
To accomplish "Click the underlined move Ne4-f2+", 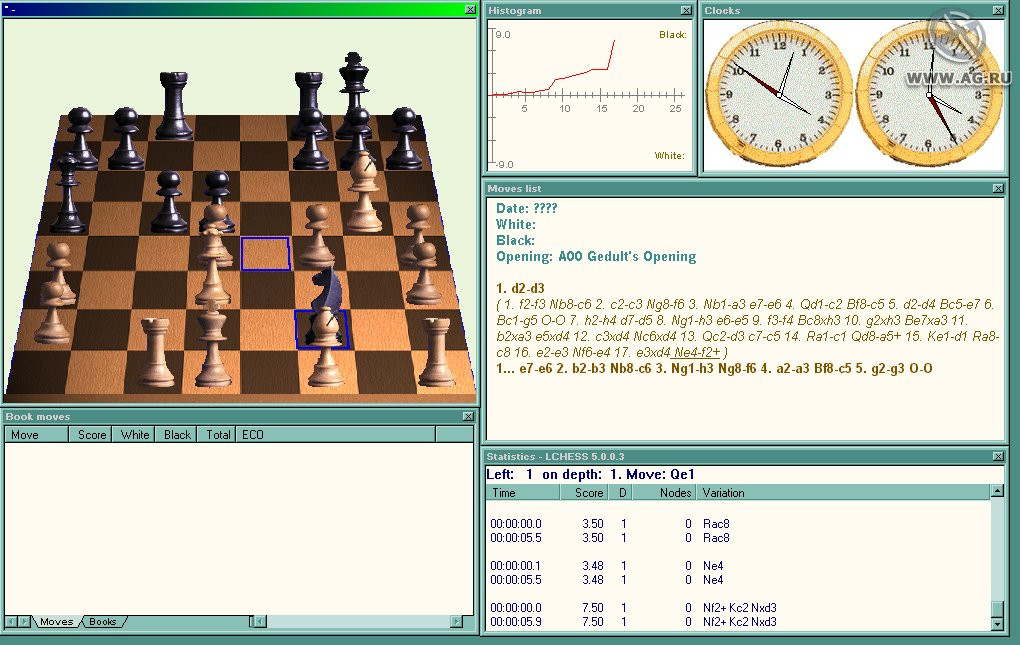I will tap(697, 352).
